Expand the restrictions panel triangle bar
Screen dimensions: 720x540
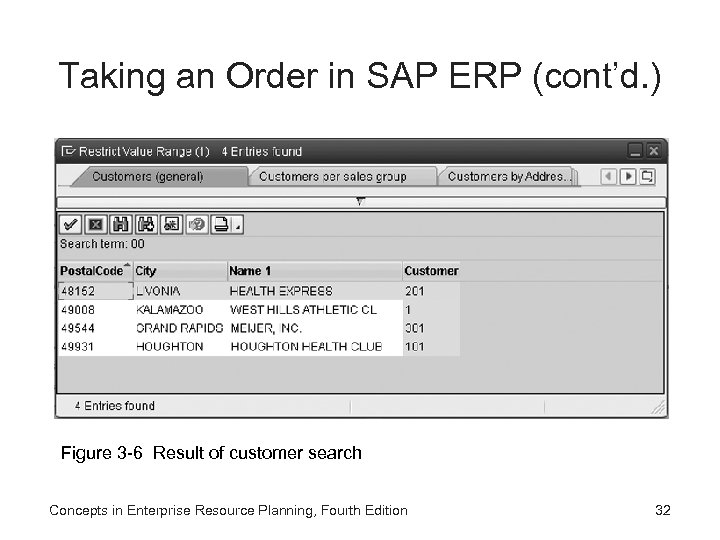360,201
